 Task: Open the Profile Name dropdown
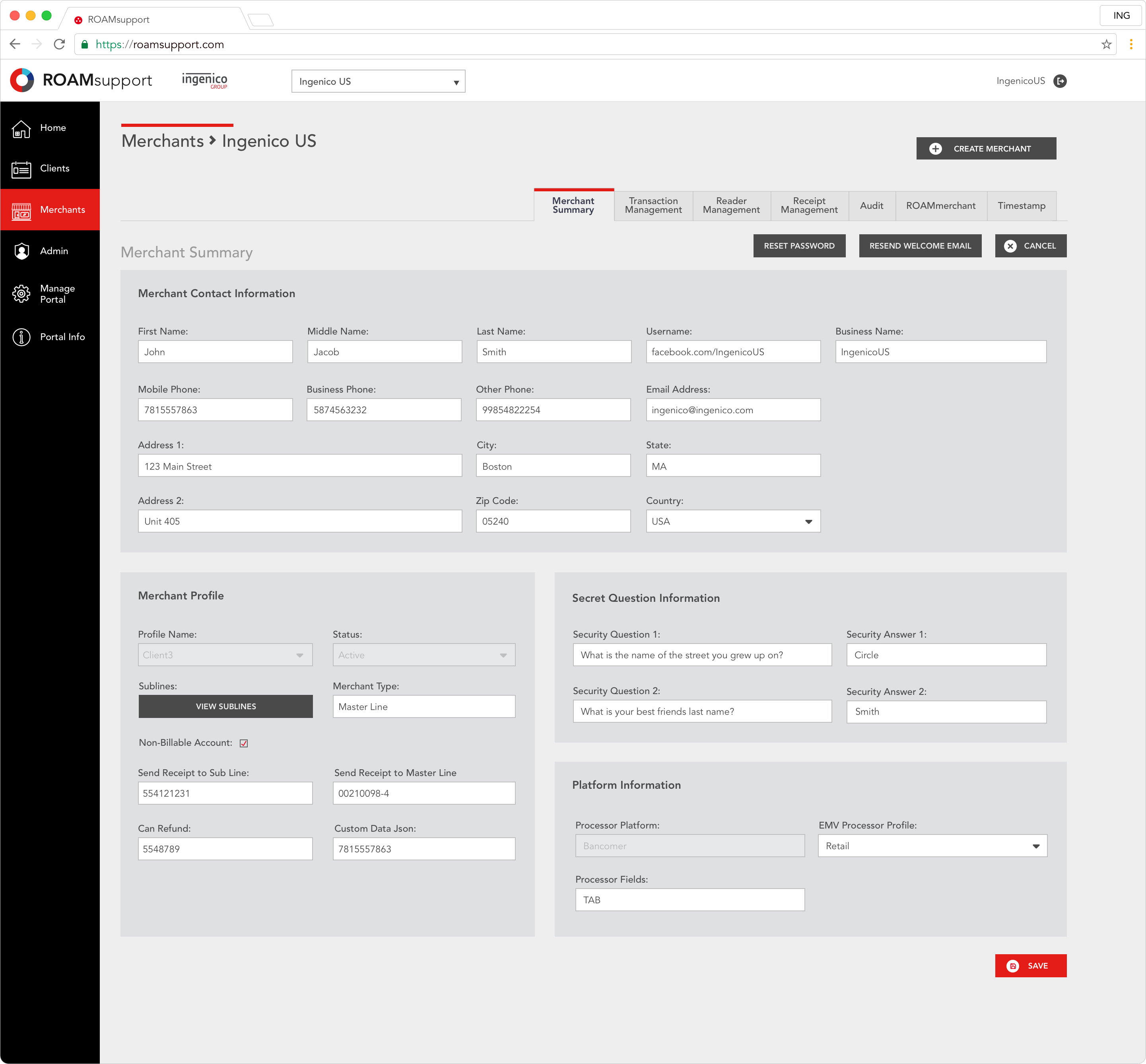pyautogui.click(x=225, y=655)
